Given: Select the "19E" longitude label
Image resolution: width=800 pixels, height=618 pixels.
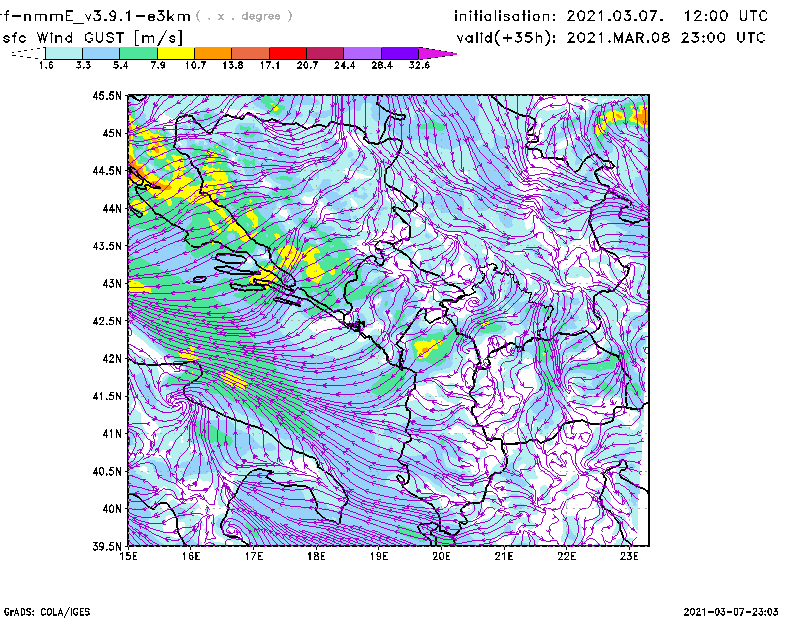Looking at the screenshot, I should pyautogui.click(x=379, y=556).
